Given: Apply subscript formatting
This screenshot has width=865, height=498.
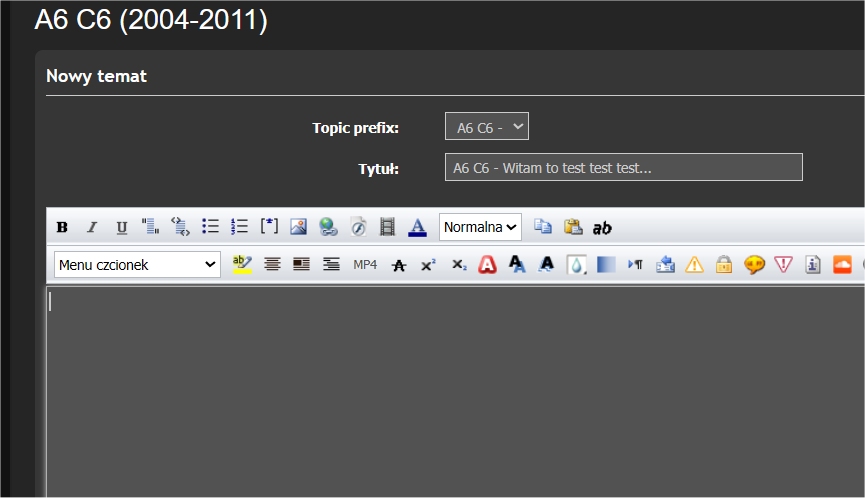Looking at the screenshot, I should click(x=459, y=265).
